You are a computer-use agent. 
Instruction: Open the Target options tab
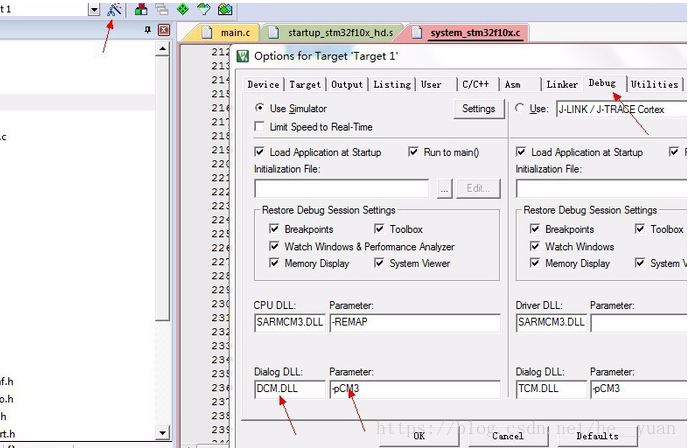coord(305,84)
